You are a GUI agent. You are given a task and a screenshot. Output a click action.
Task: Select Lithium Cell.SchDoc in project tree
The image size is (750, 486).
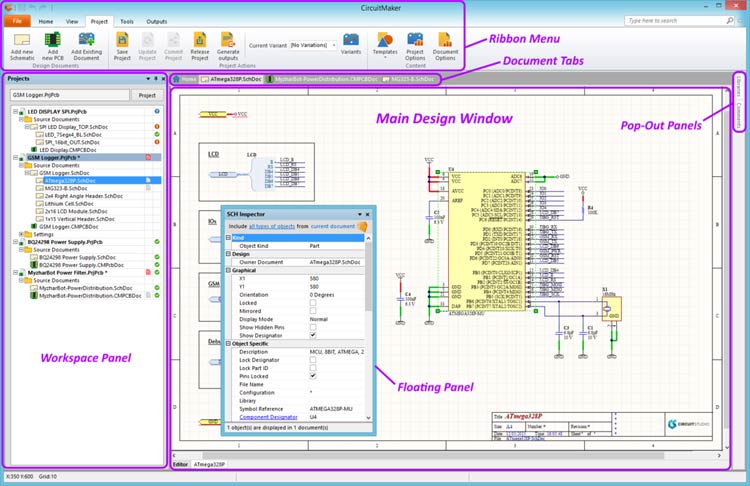(69, 204)
